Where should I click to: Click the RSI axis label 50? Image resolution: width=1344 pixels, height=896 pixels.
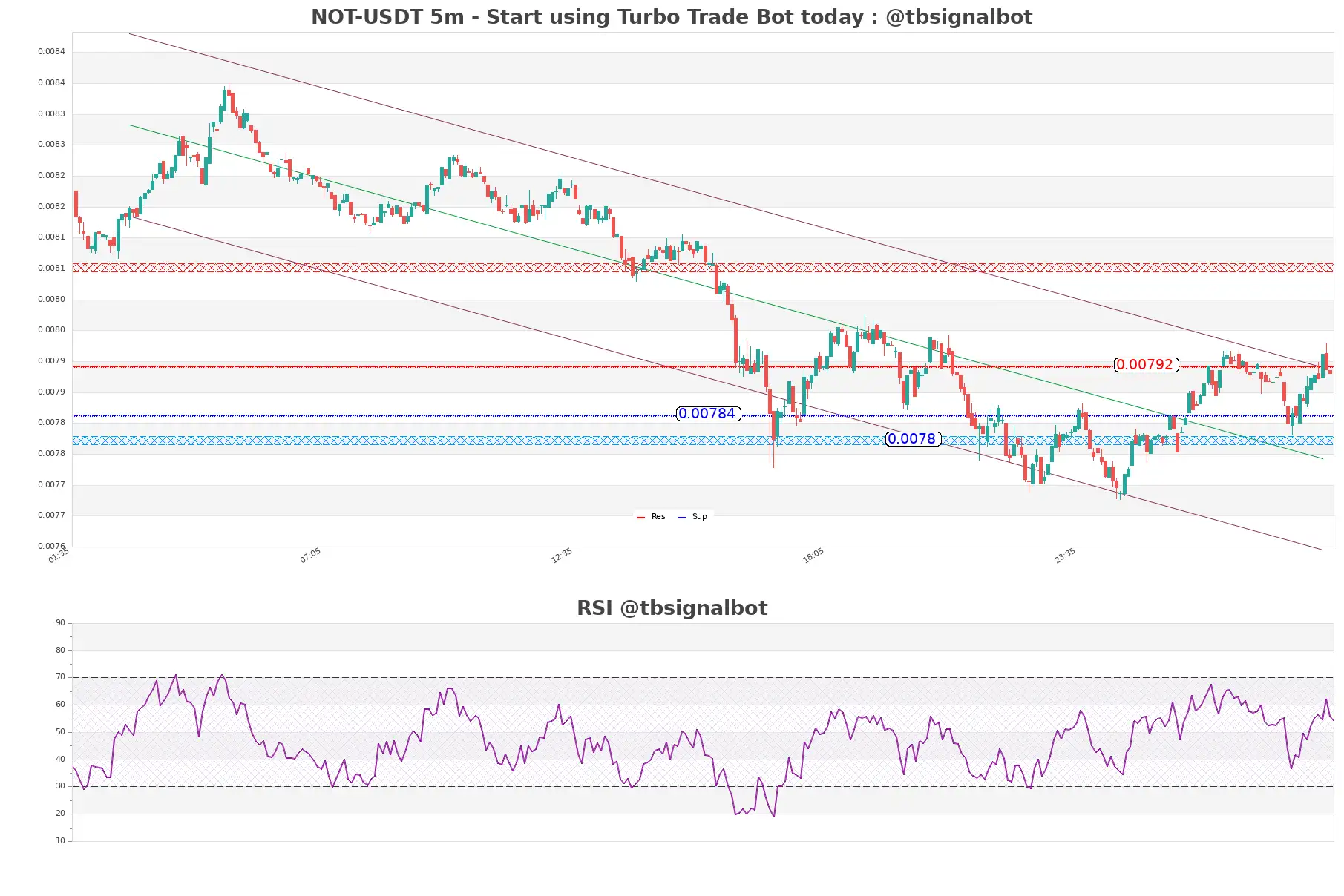[60, 732]
